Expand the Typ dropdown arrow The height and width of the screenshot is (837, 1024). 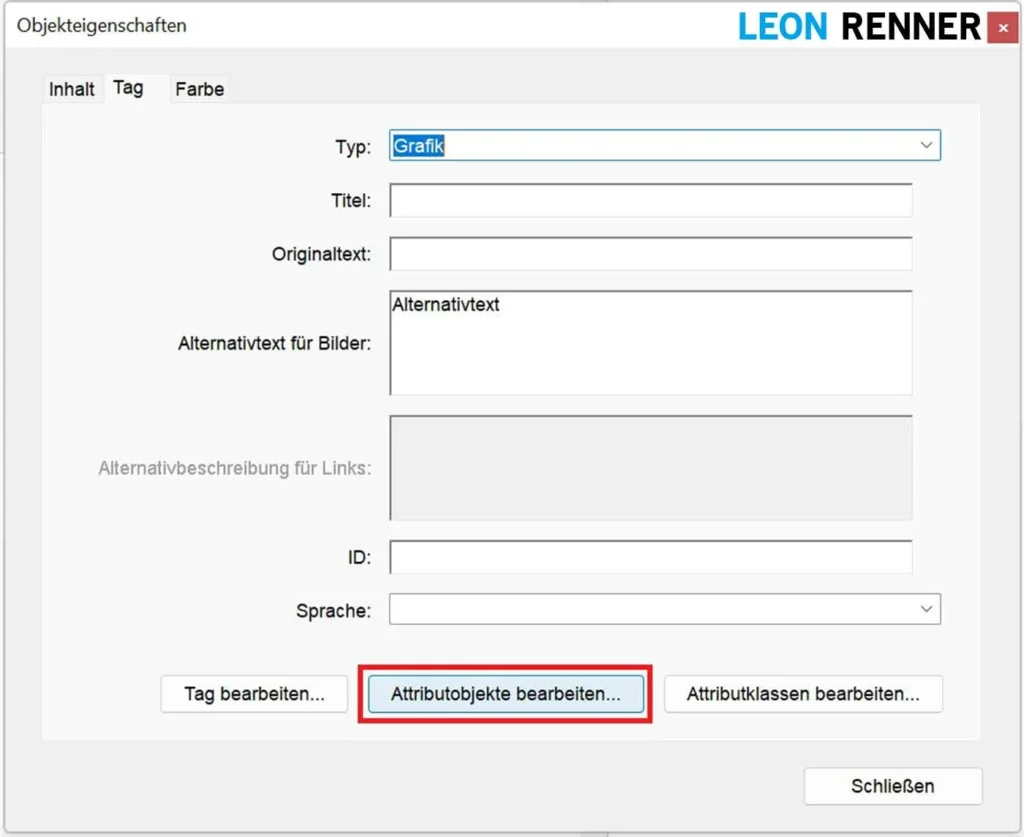(x=925, y=146)
